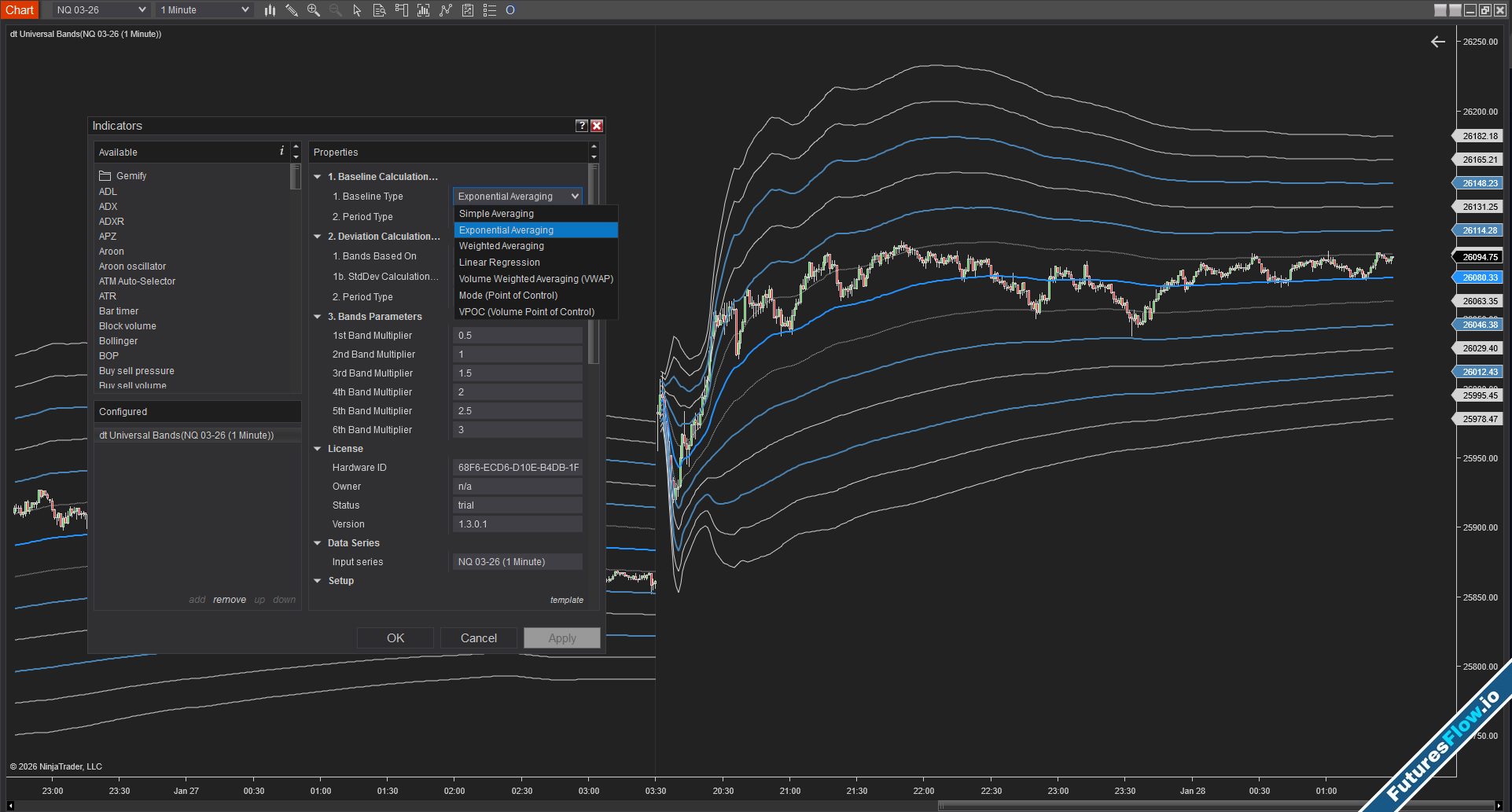Choose Volume Weighted Averaging (VWAP) option
The height and width of the screenshot is (812, 1512).
535,279
